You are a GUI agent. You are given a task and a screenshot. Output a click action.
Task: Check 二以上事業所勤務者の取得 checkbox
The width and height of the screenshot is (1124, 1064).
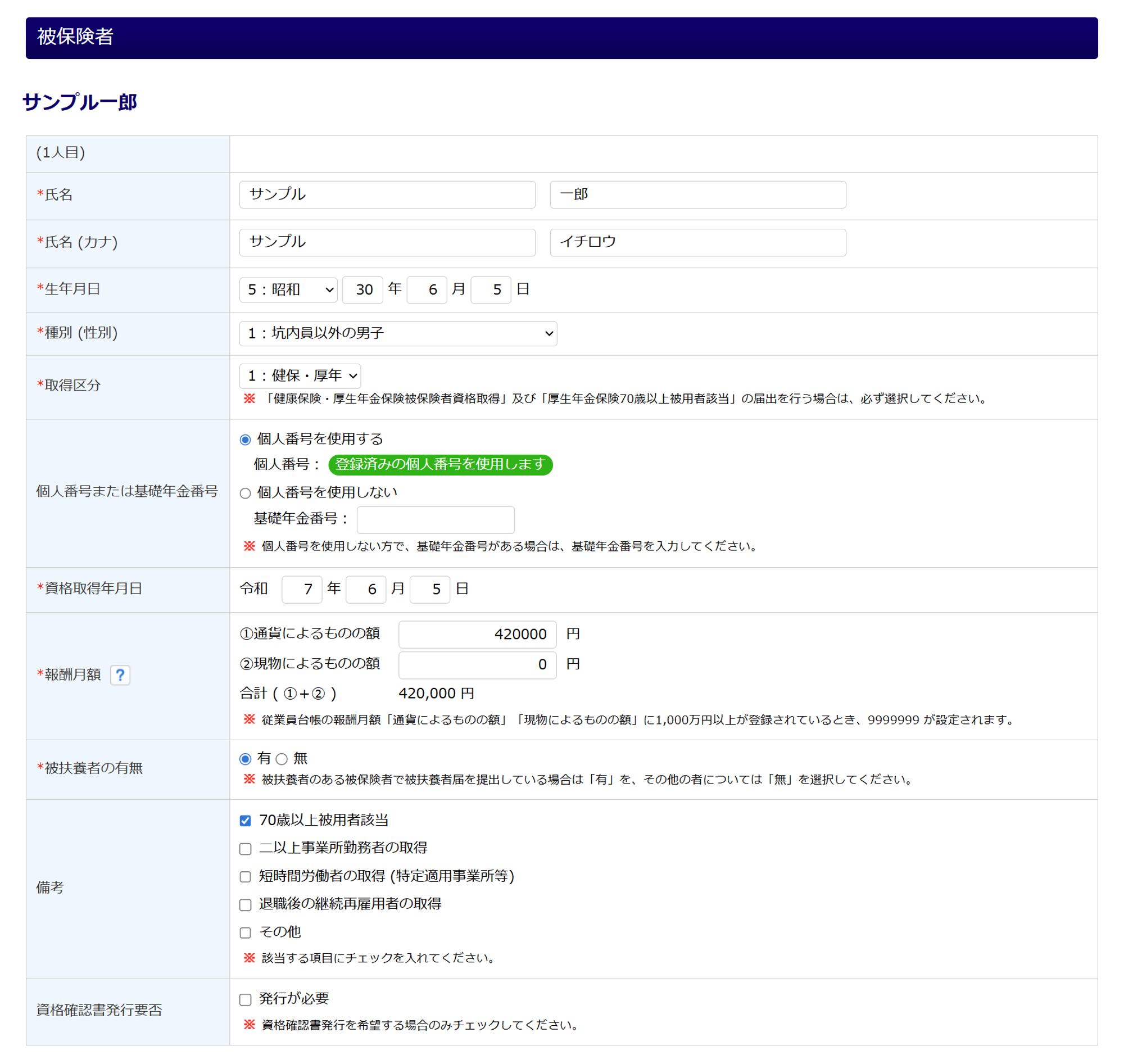tap(245, 849)
